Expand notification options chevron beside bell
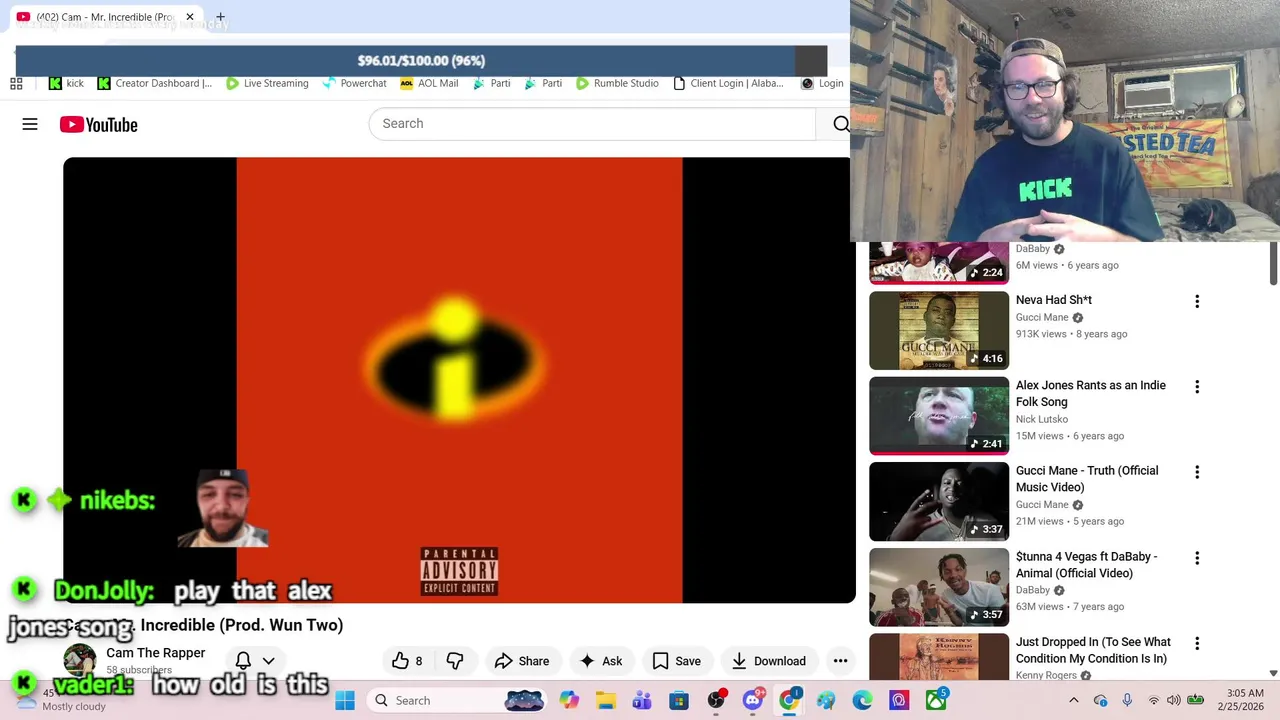The height and width of the screenshot is (720, 1280). pyautogui.click(x=268, y=661)
